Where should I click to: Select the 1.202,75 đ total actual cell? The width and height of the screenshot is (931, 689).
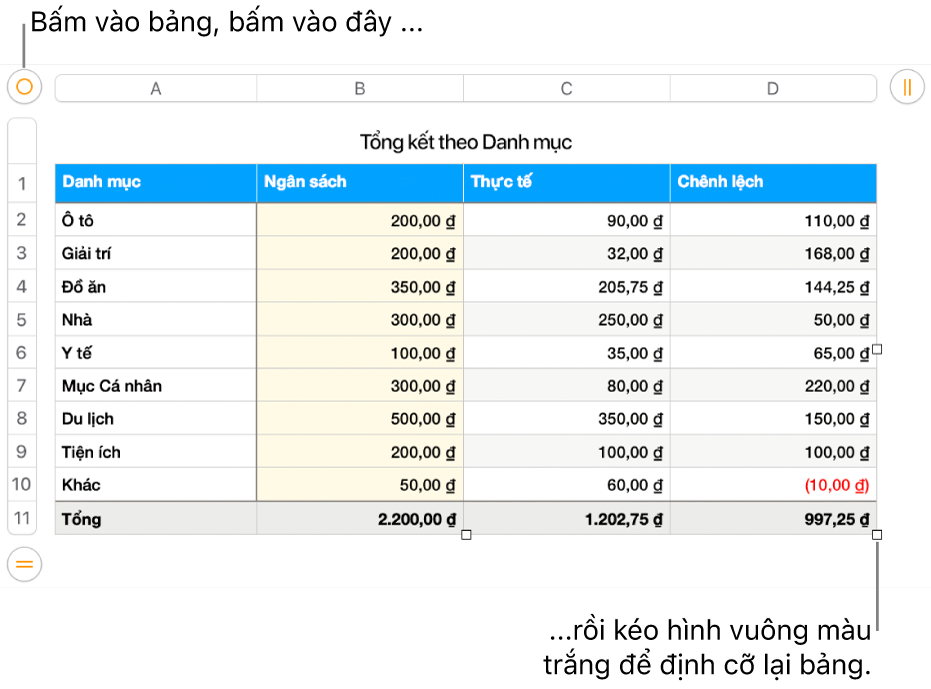(566, 519)
